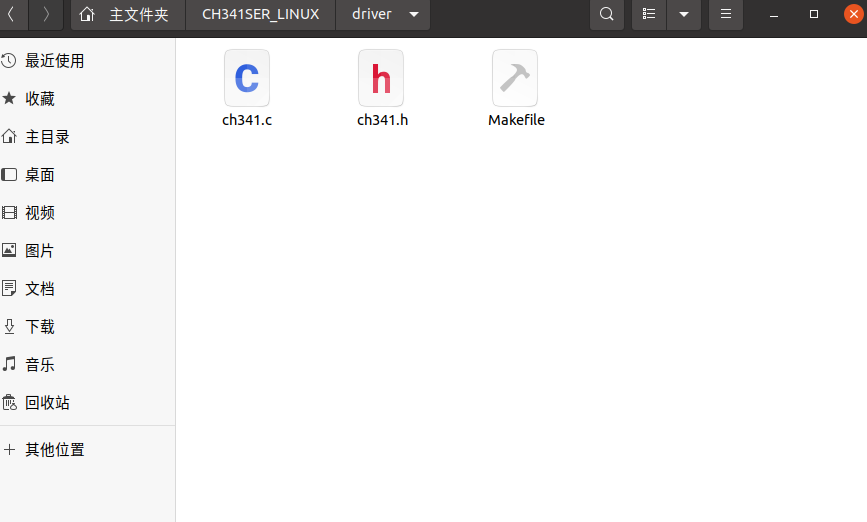Expand the driver folder dropdown arrow
Screen dimensions: 867x522
(414, 14)
